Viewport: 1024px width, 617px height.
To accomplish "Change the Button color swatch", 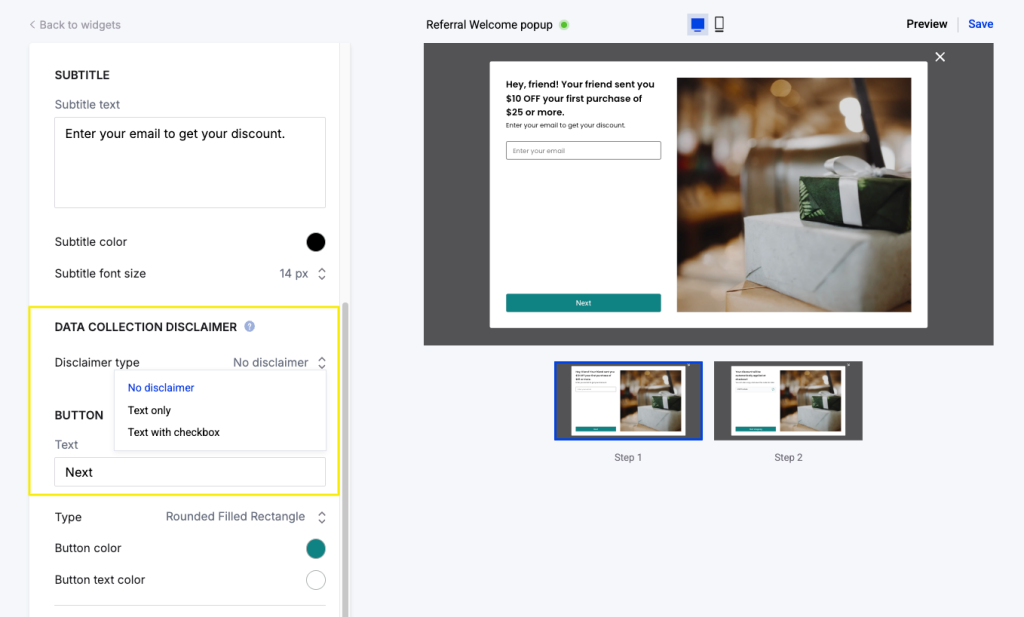I will [316, 548].
